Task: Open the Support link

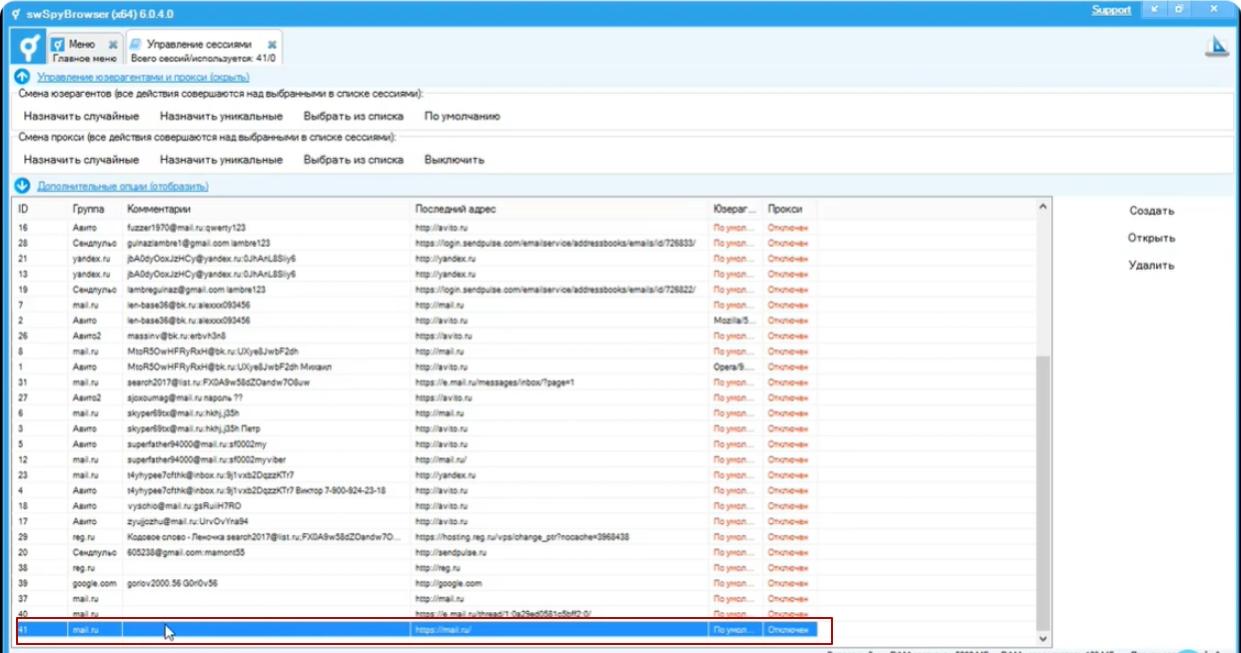Action: click(x=1111, y=10)
